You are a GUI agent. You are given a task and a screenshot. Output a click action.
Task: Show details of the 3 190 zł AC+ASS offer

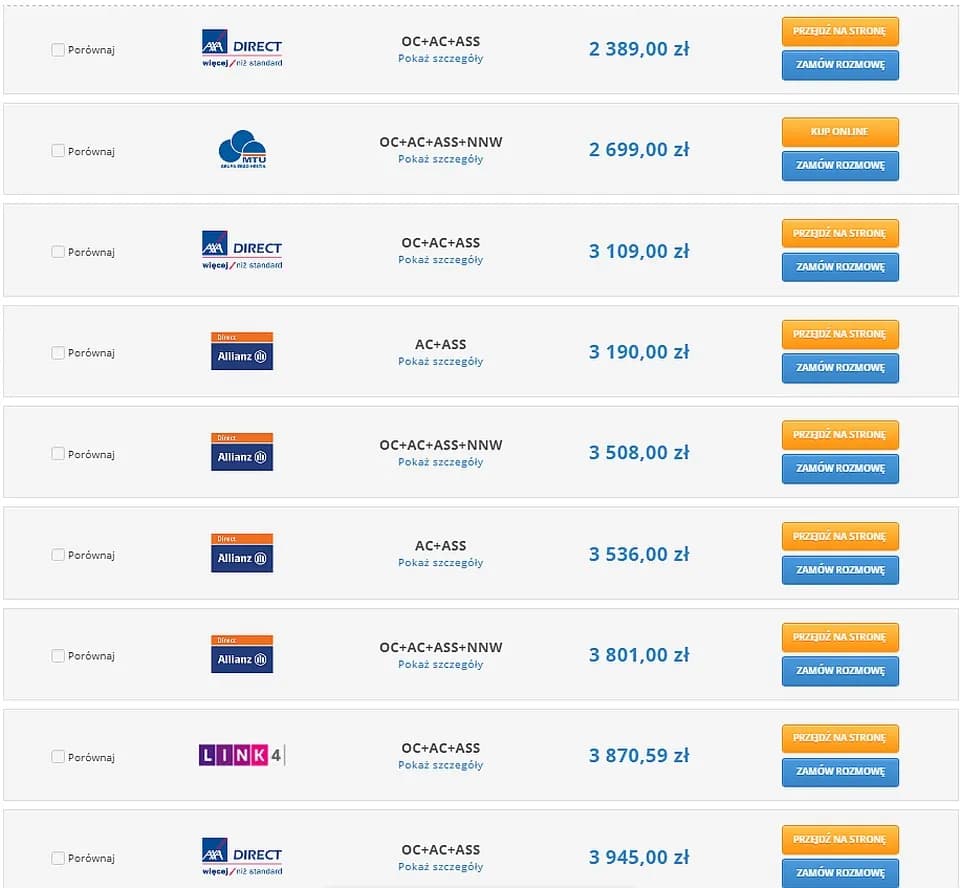click(x=440, y=362)
